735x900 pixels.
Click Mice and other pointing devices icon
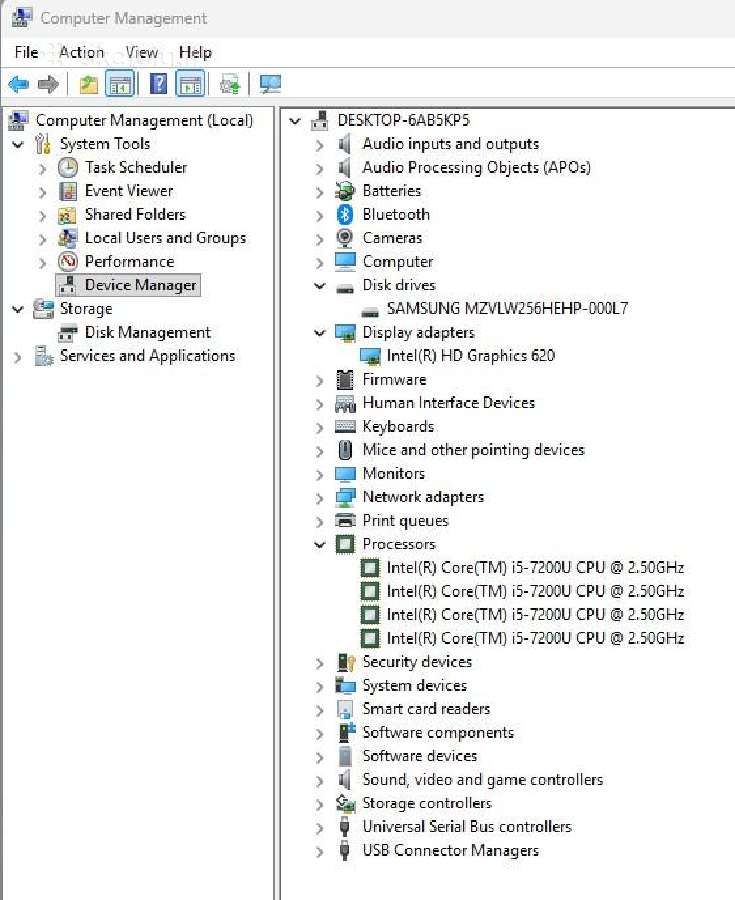pos(345,450)
